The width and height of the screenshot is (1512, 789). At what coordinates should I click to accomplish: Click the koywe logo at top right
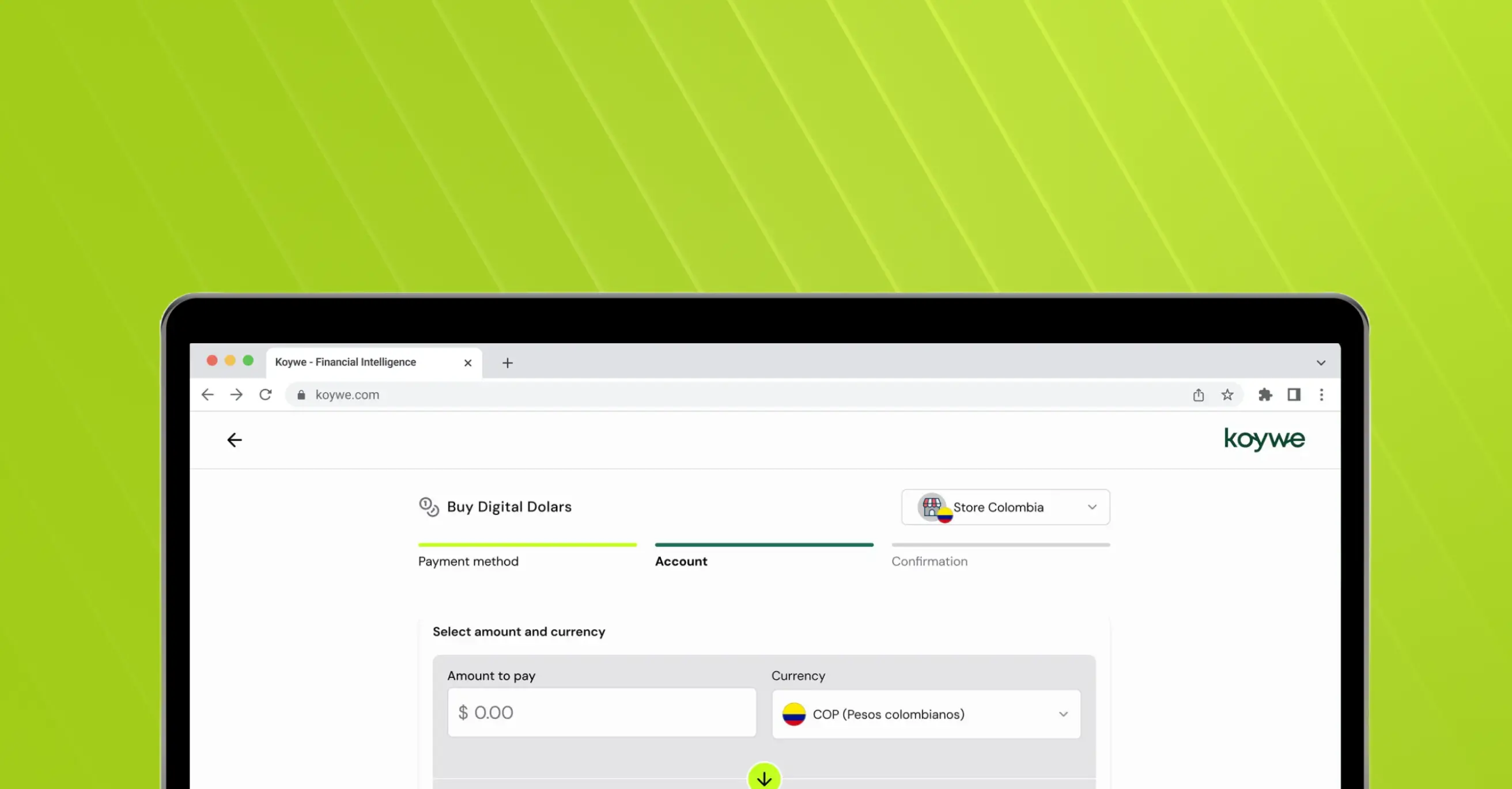1264,439
